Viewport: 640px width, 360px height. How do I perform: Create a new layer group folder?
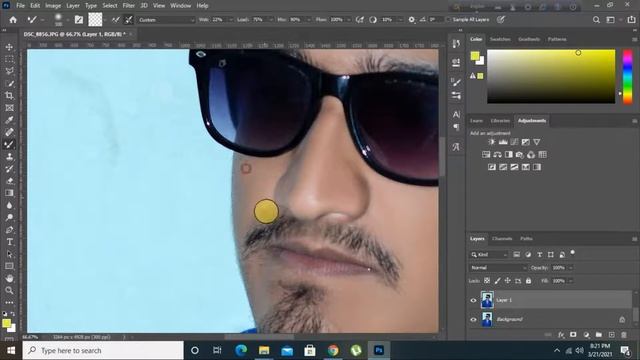coord(598,335)
